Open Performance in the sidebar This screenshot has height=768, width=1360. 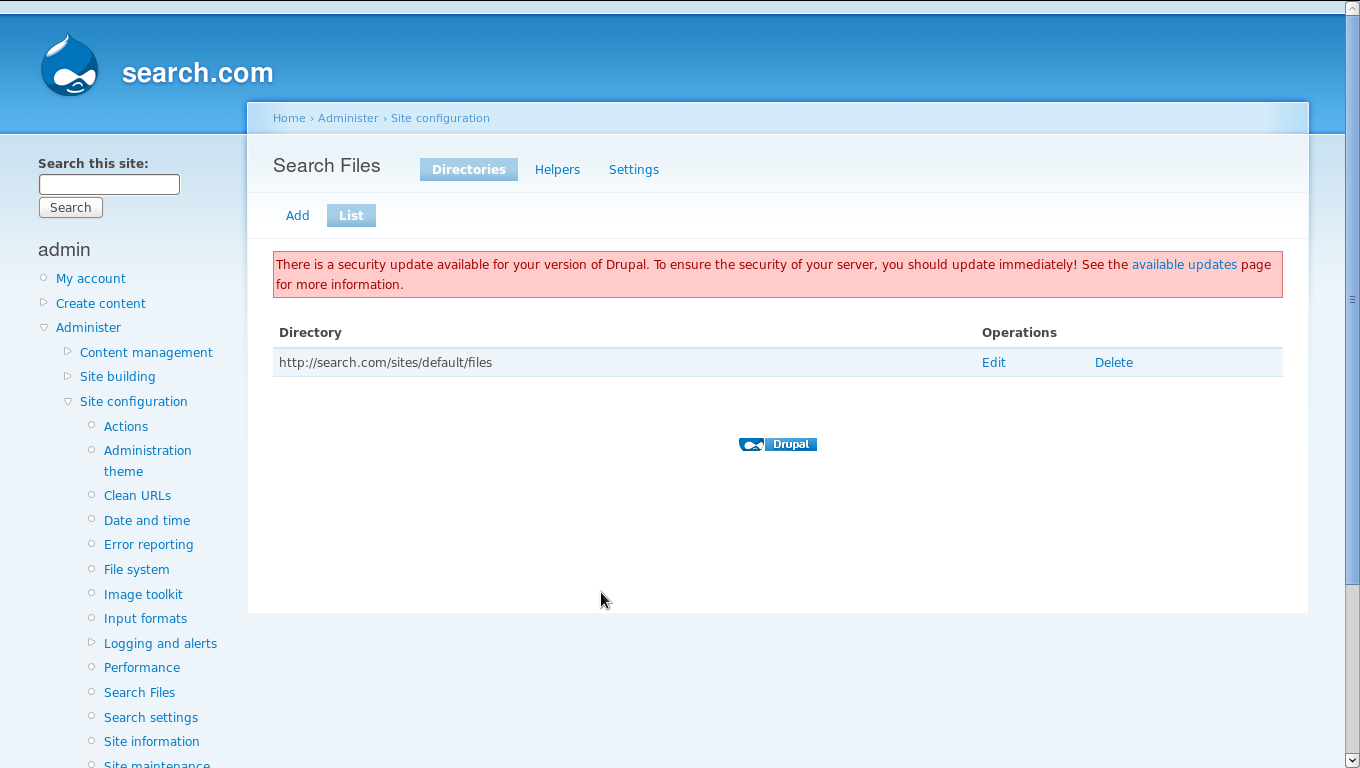coord(142,668)
